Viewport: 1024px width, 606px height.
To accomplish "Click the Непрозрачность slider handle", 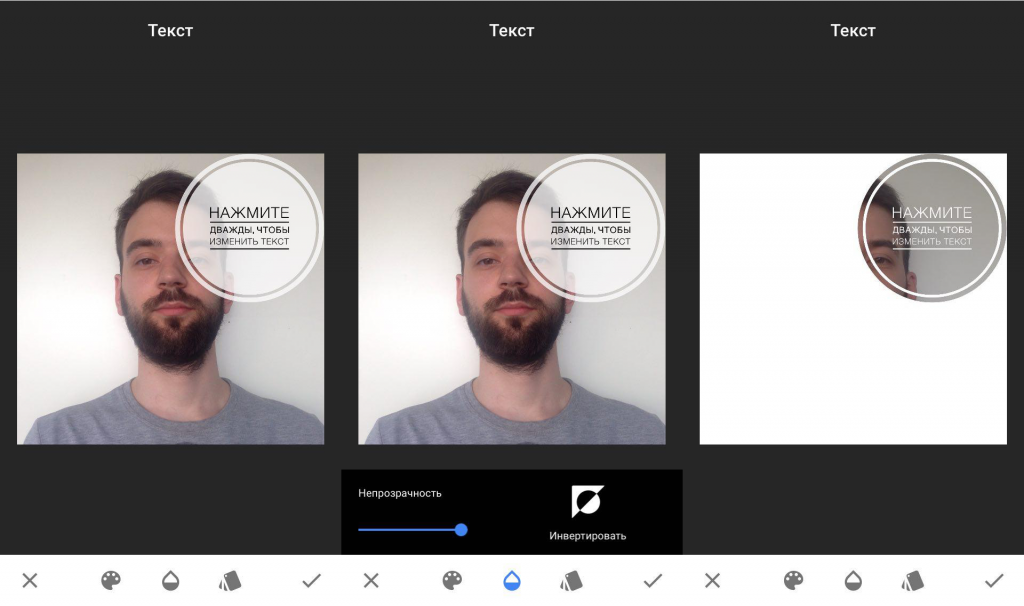I will click(x=461, y=529).
